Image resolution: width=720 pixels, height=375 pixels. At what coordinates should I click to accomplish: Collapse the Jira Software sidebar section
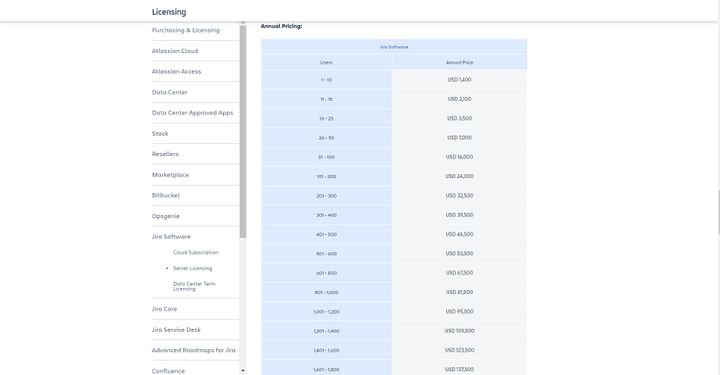171,237
